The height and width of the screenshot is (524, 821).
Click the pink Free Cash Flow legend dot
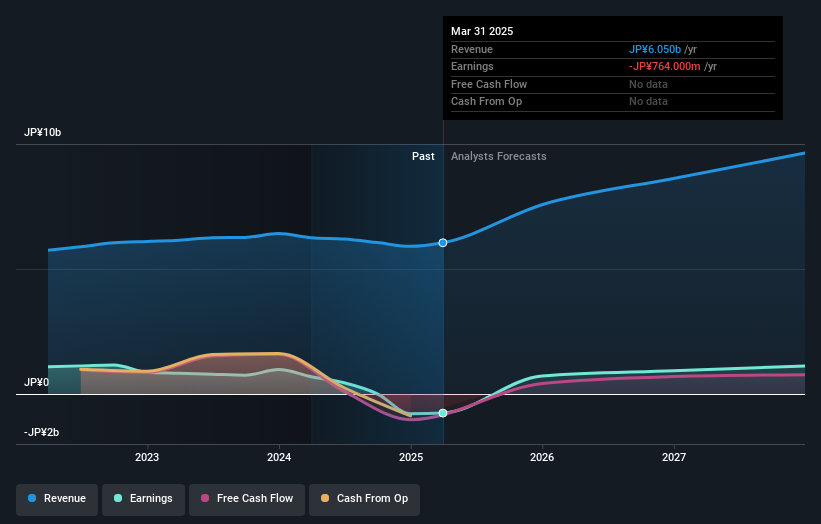(205, 498)
